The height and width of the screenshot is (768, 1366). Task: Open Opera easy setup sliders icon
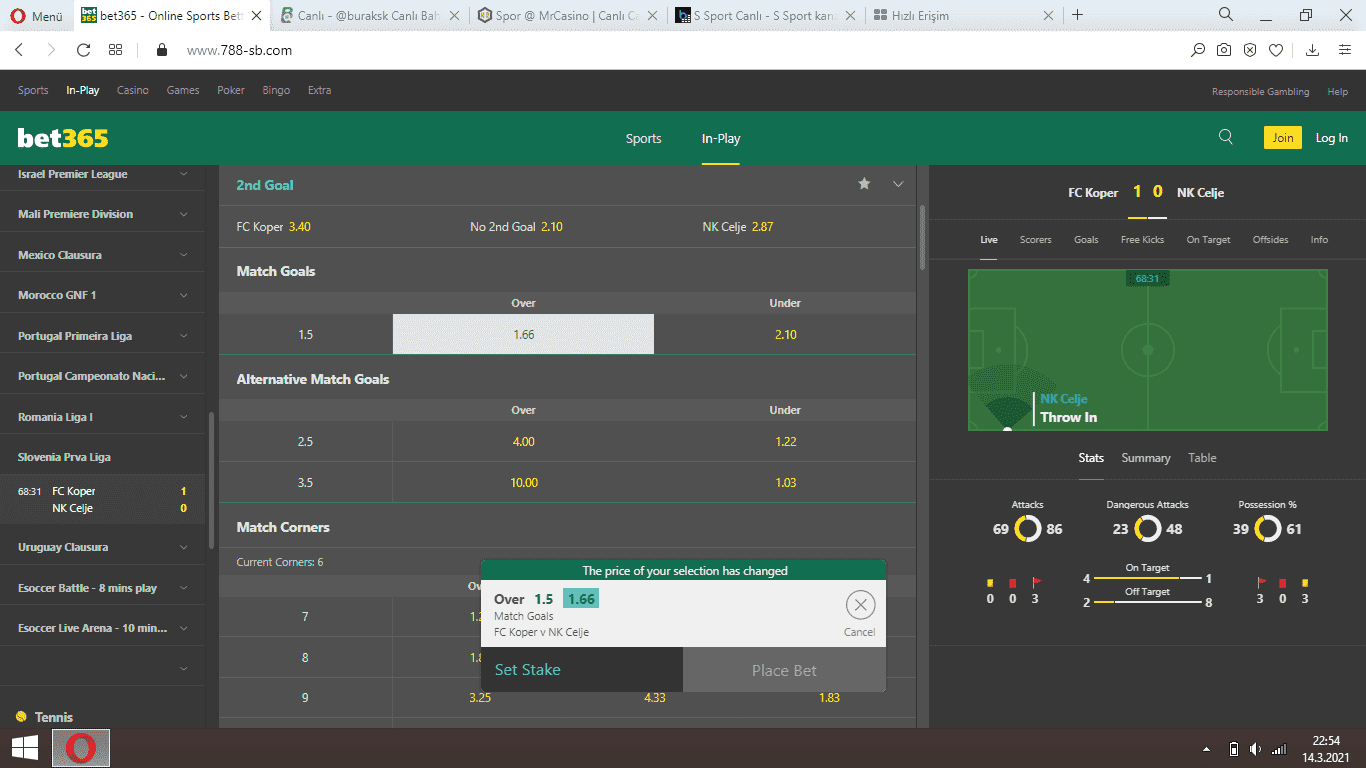(x=1345, y=50)
